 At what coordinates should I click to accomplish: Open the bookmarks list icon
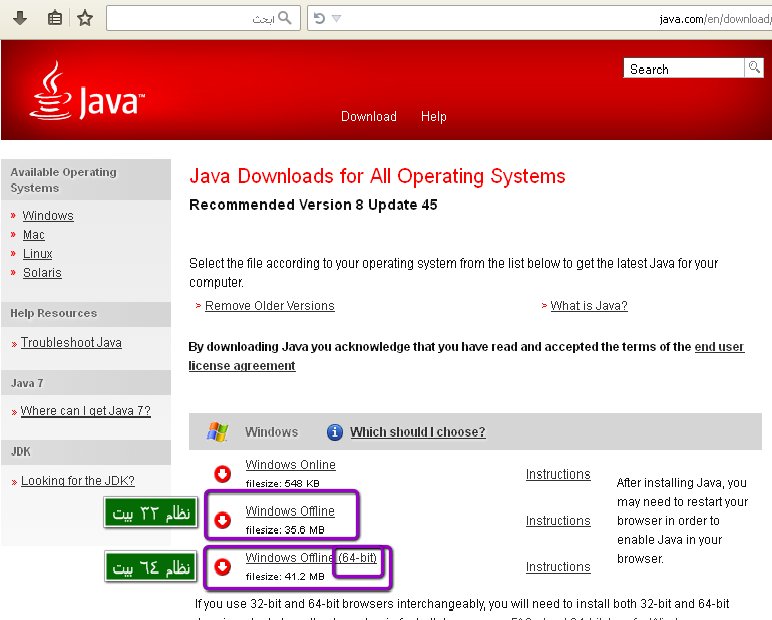[x=55, y=19]
